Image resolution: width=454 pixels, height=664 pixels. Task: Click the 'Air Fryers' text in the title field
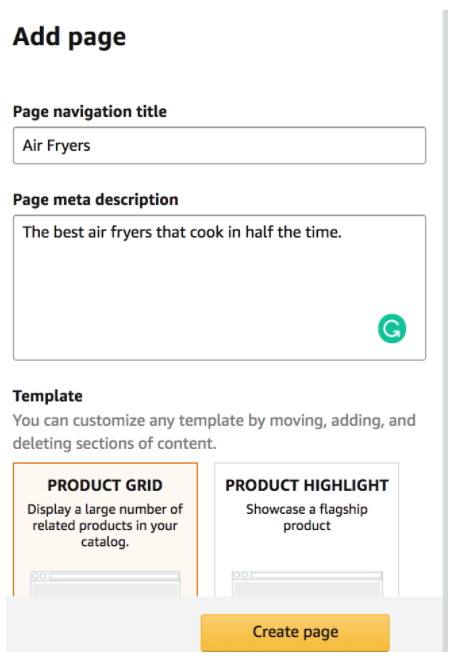(x=56, y=146)
